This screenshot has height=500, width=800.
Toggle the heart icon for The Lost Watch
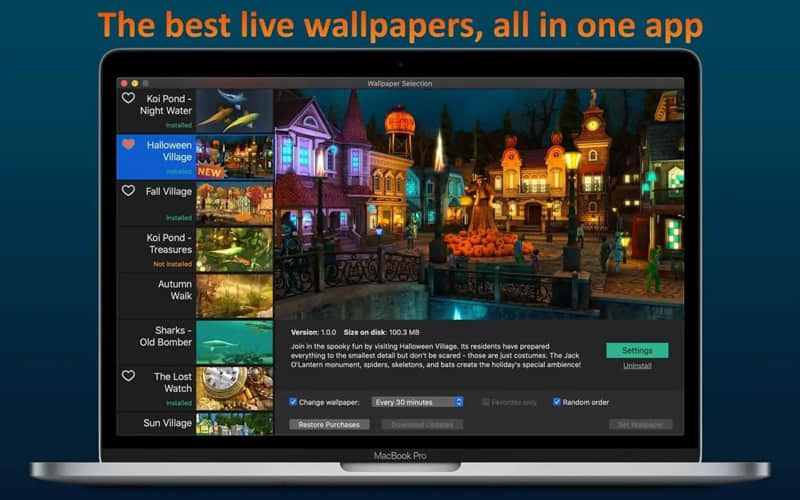pyautogui.click(x=128, y=376)
